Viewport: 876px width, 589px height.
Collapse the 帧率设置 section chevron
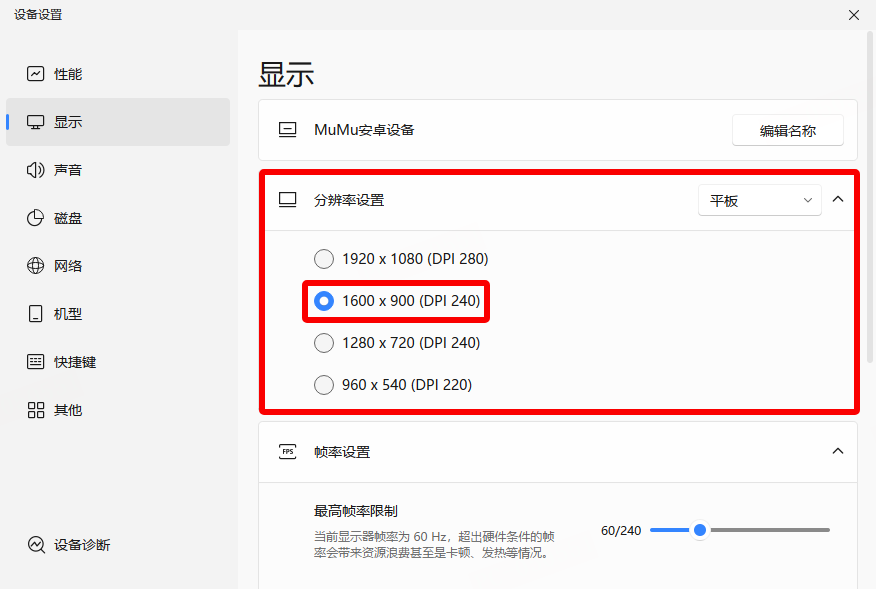click(838, 451)
